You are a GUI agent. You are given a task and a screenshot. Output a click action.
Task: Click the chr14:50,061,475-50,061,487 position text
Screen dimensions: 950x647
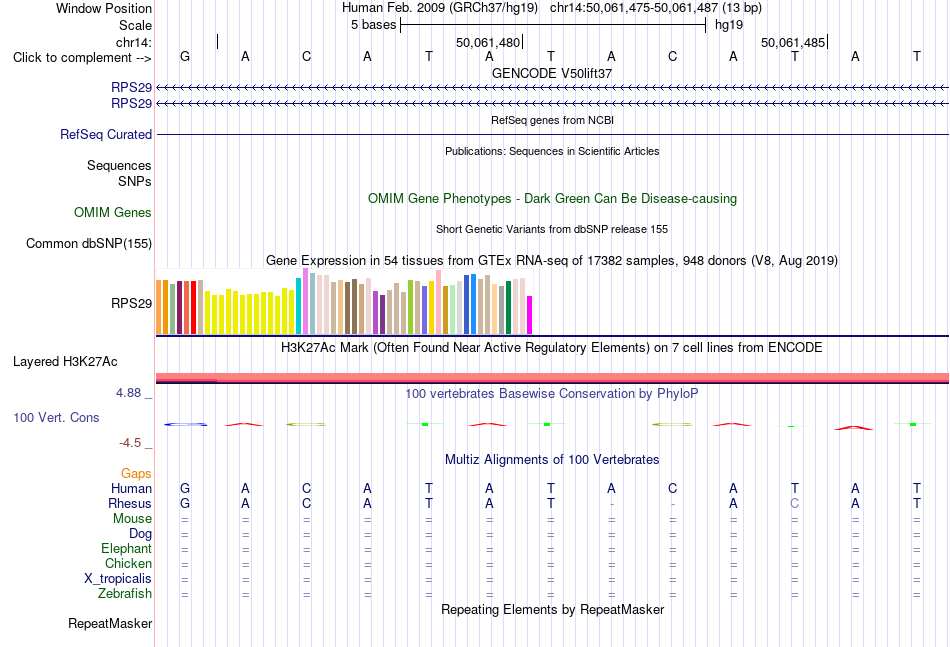[634, 8]
